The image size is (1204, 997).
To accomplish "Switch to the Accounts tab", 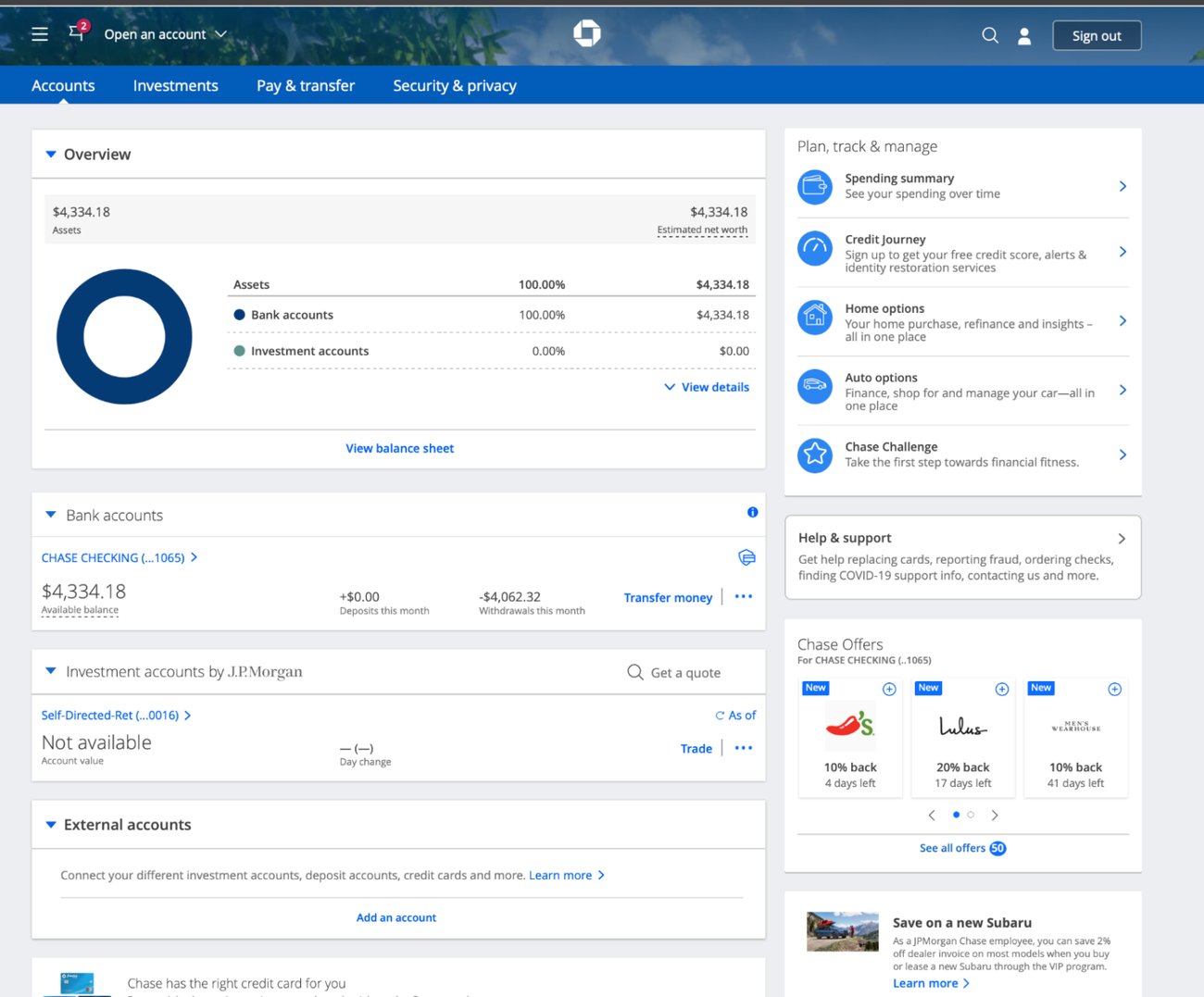I will (x=63, y=85).
